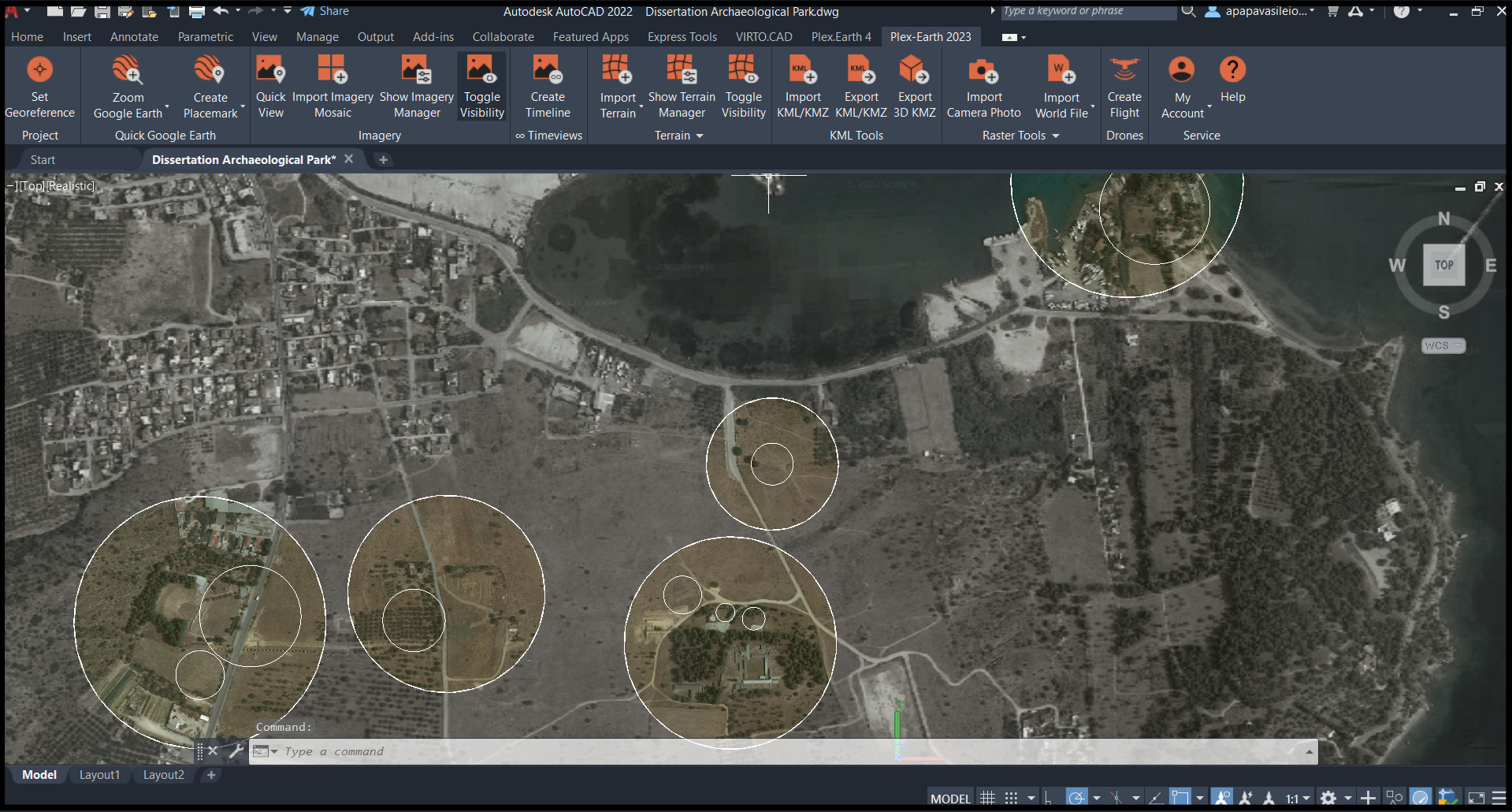The width and height of the screenshot is (1512, 812).
Task: Switch to the Start file tab
Action: click(x=43, y=160)
